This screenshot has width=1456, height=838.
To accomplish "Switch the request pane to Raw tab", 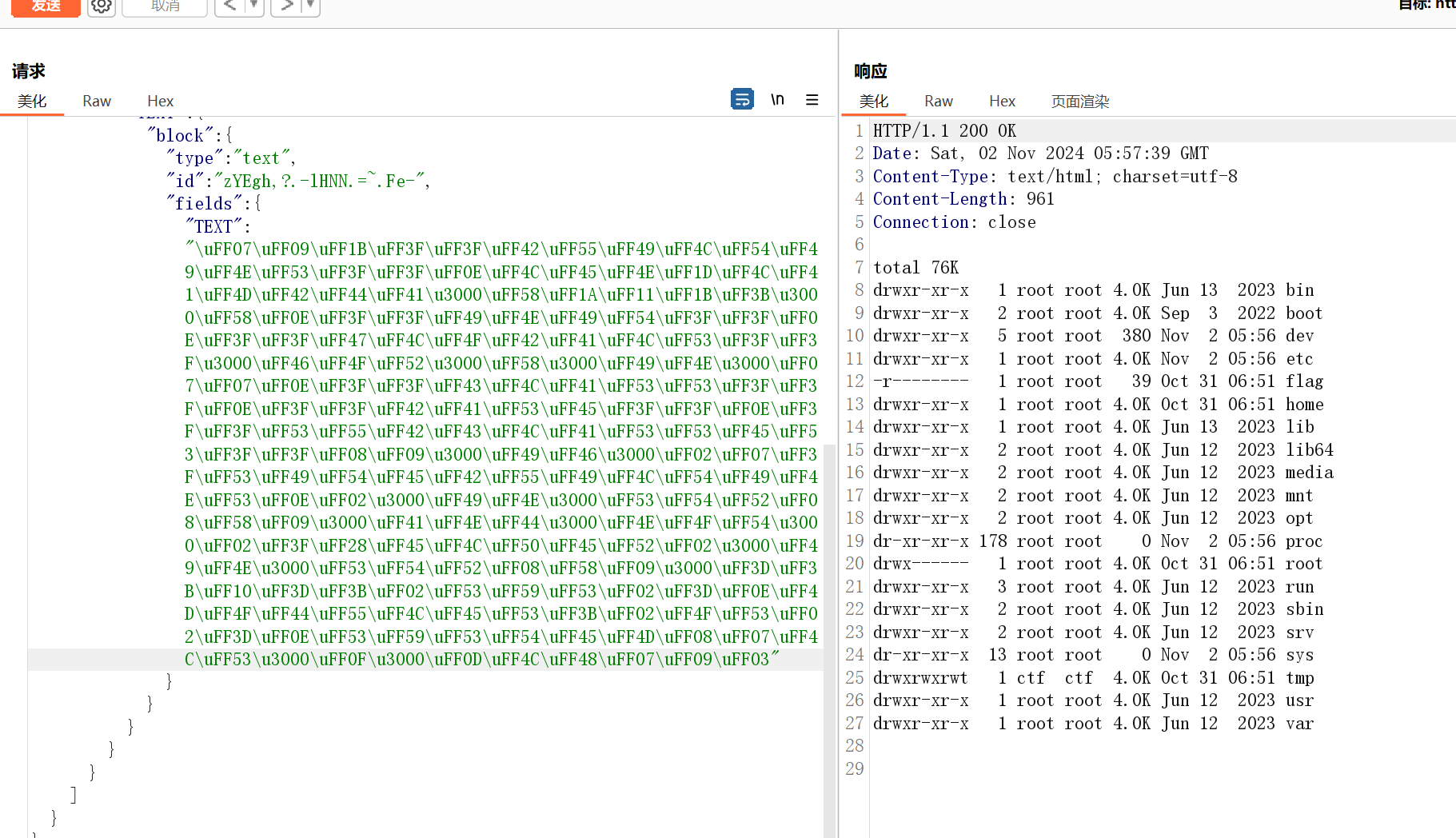I will [x=97, y=101].
